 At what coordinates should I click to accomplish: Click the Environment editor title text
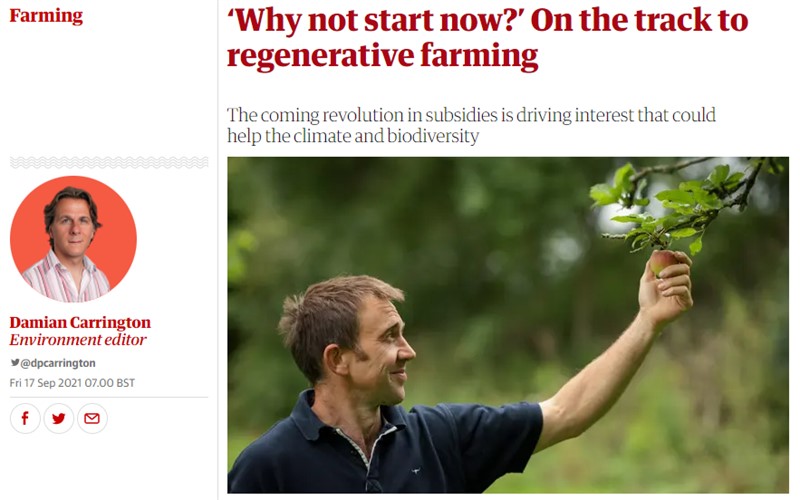(78, 340)
